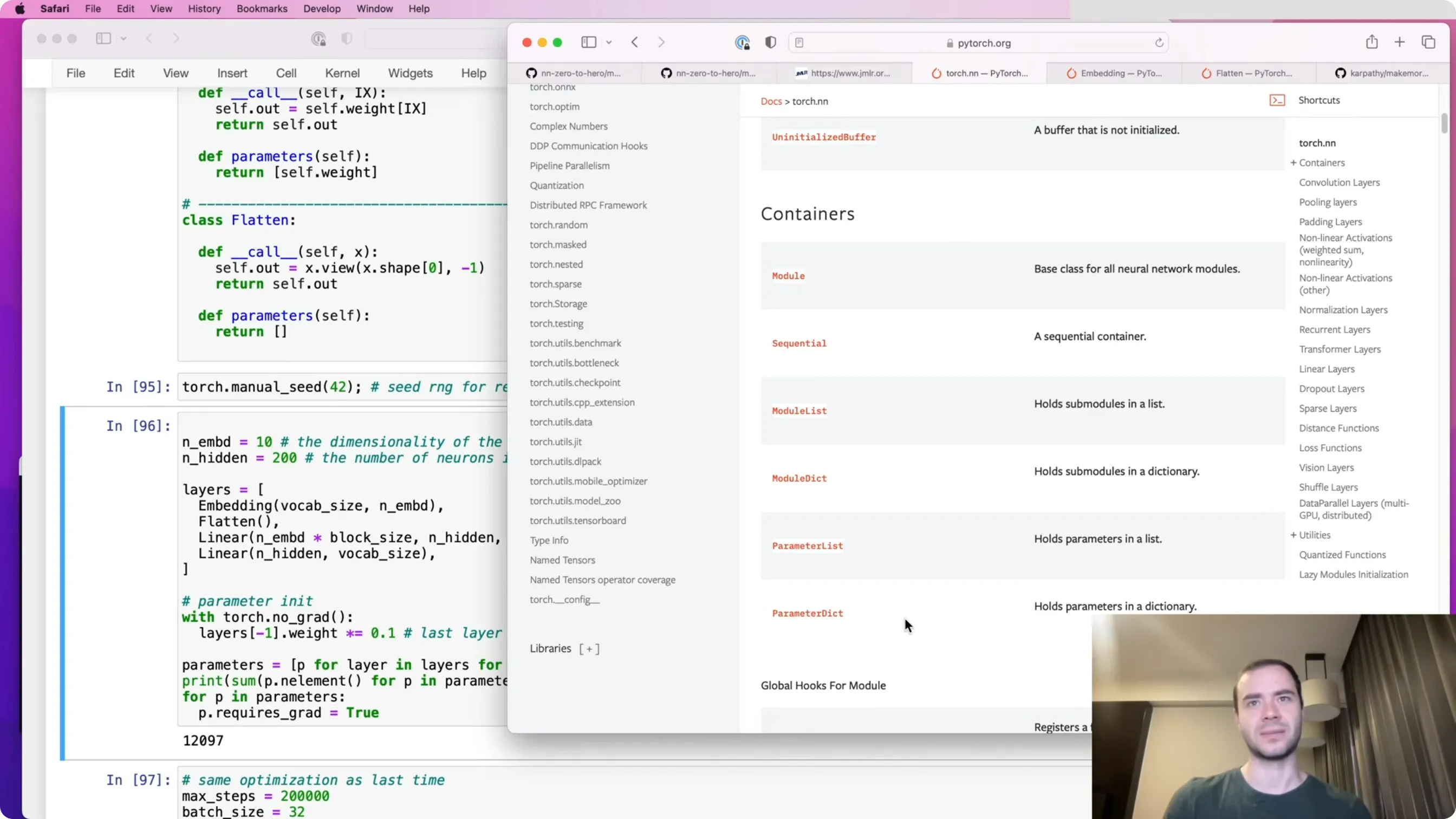Click the half-shield content blocker icon
The height and width of the screenshot is (819, 1456).
pos(770,42)
